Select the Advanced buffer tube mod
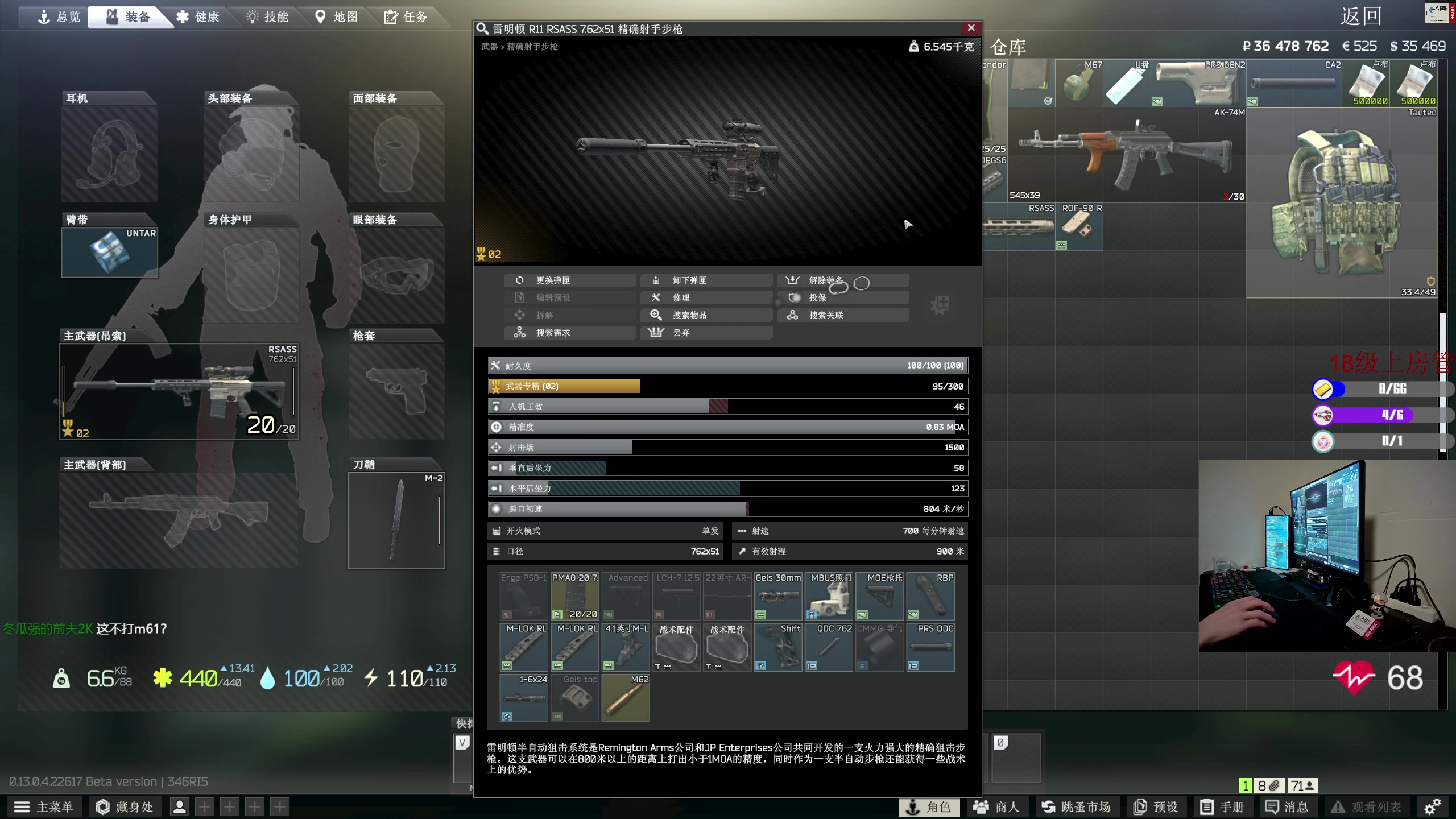The width and height of the screenshot is (1456, 819). (626, 596)
